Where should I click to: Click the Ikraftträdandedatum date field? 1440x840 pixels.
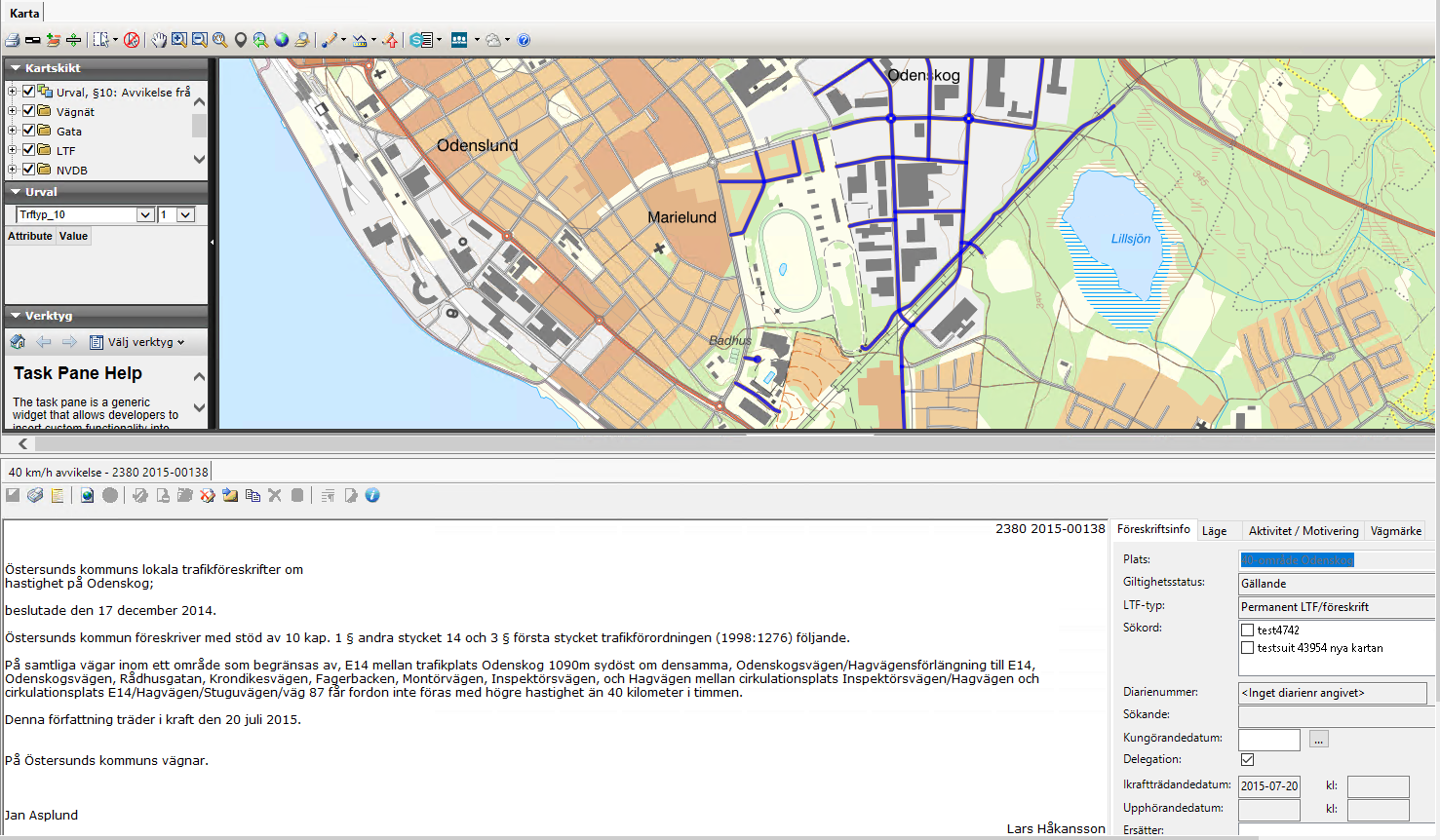coord(1269,785)
